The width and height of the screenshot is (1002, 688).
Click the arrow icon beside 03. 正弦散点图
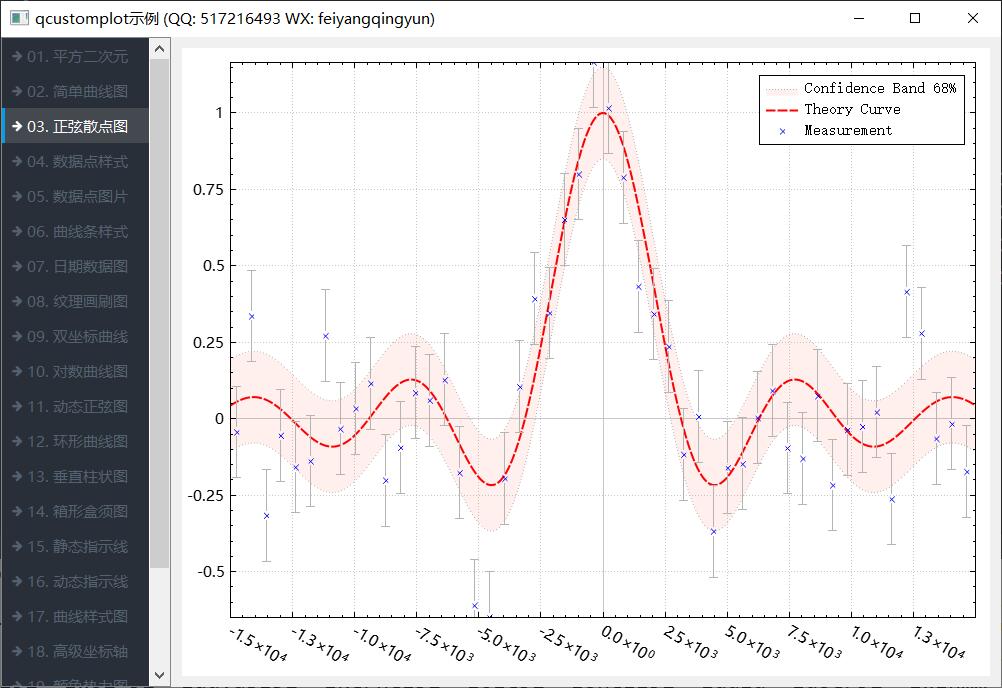[17, 127]
